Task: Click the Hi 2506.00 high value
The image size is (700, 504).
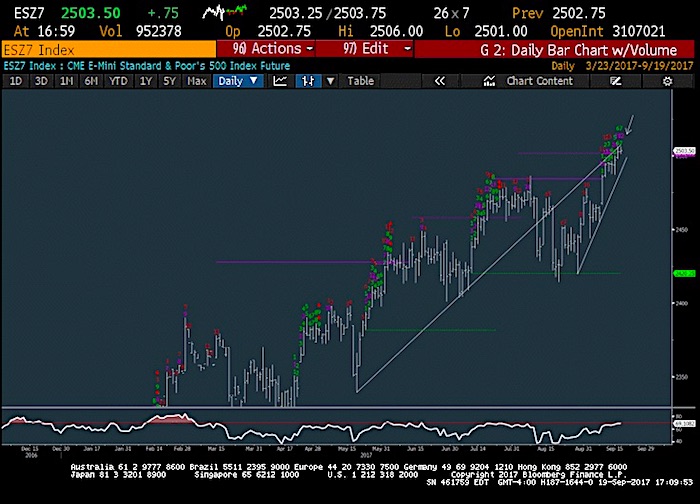Action: [x=396, y=31]
